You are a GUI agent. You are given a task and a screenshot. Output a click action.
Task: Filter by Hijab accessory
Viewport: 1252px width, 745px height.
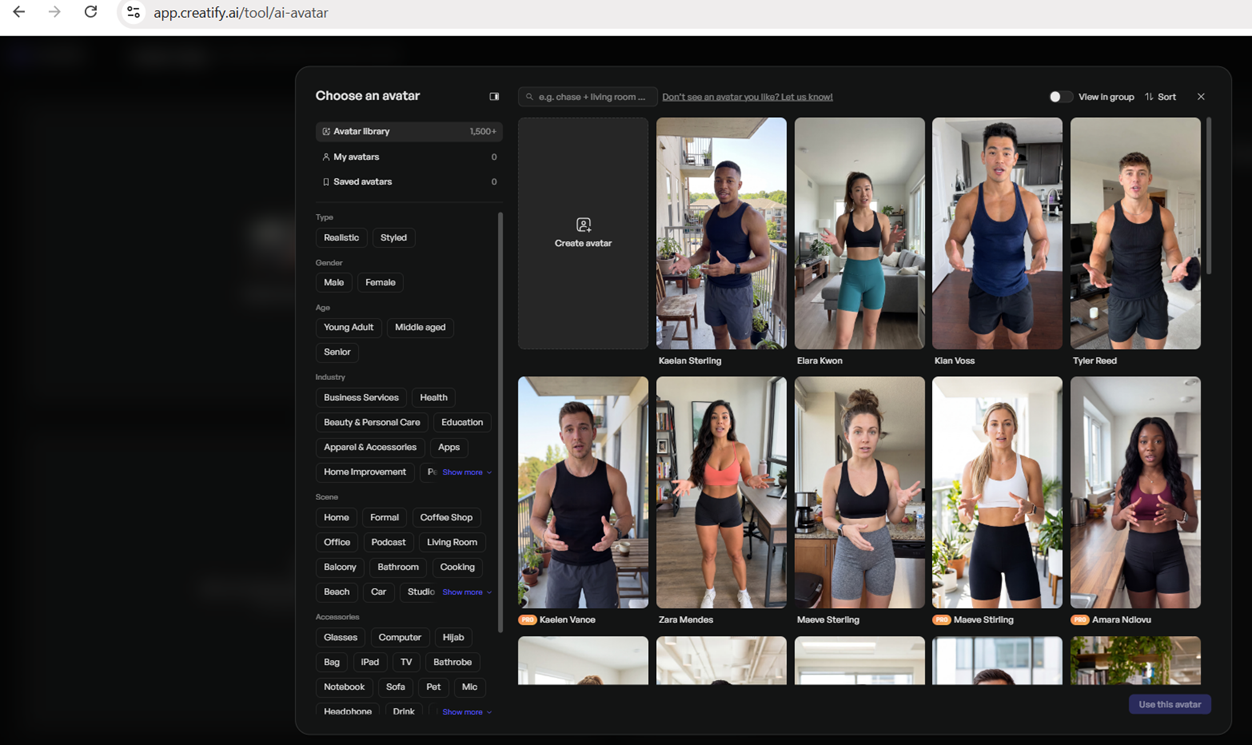tap(453, 638)
